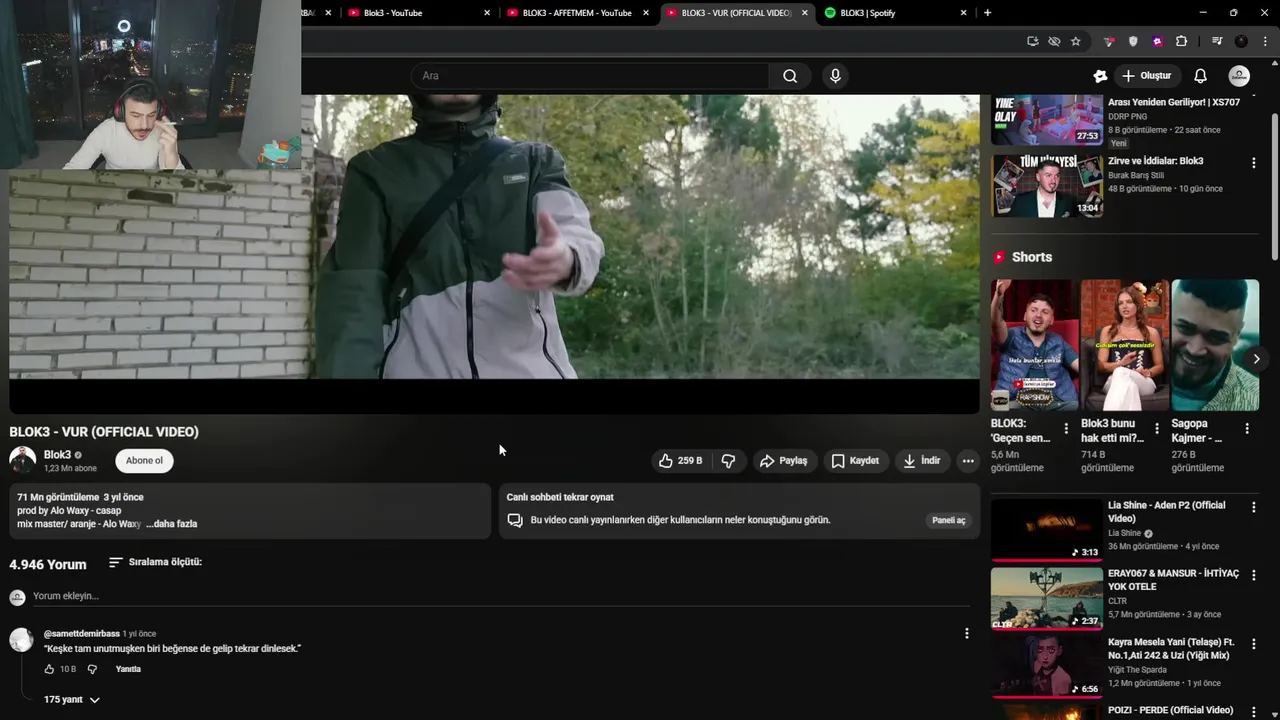Click the purple extension icon in toolbar
This screenshot has height=720, width=1280.
coord(1157,41)
